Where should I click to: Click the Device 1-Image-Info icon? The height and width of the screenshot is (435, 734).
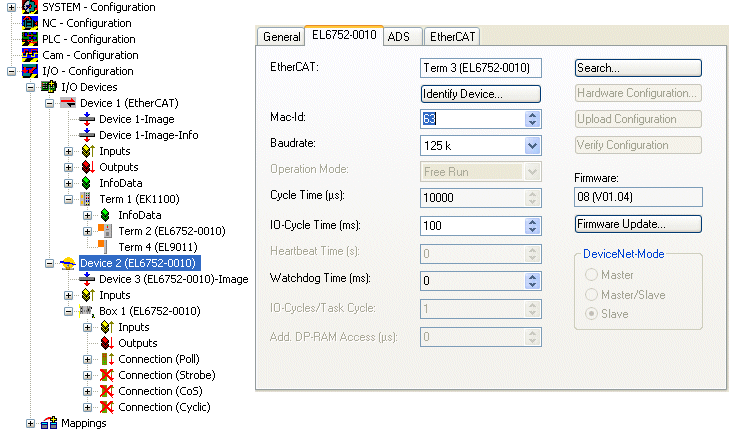coord(87,135)
